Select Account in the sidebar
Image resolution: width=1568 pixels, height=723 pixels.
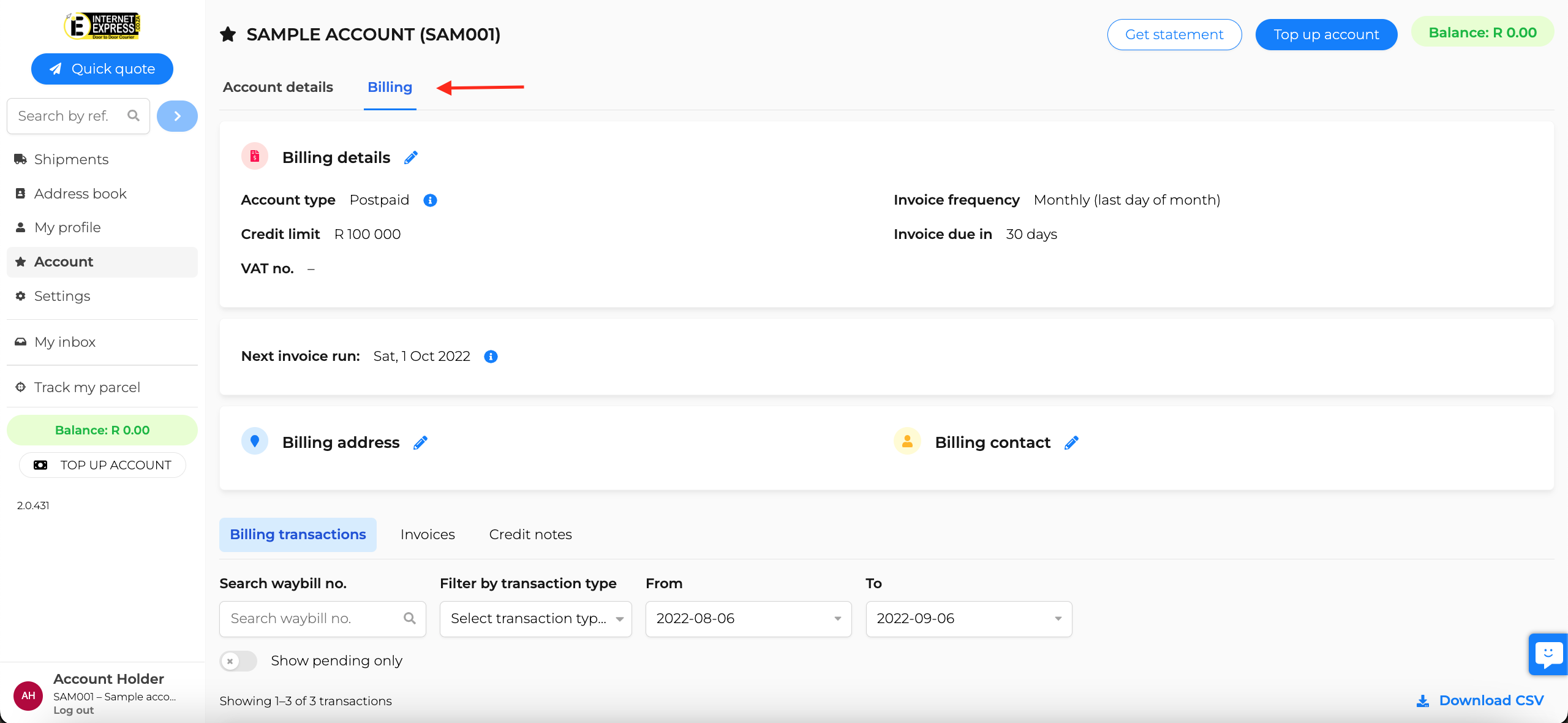pos(102,262)
